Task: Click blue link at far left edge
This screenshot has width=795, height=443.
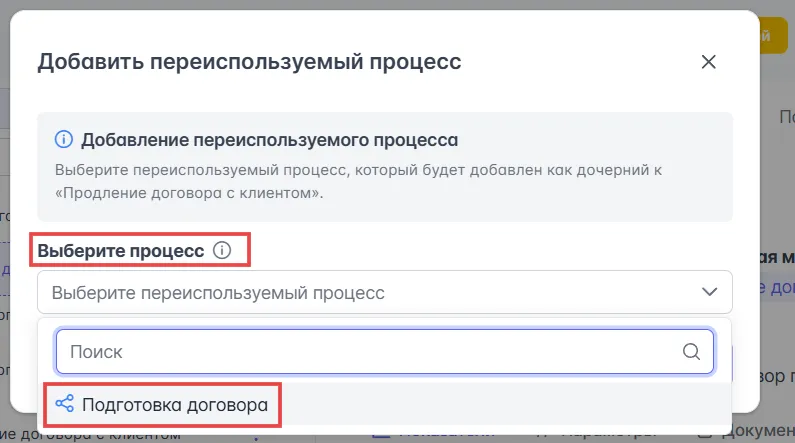Action: tap(5, 270)
